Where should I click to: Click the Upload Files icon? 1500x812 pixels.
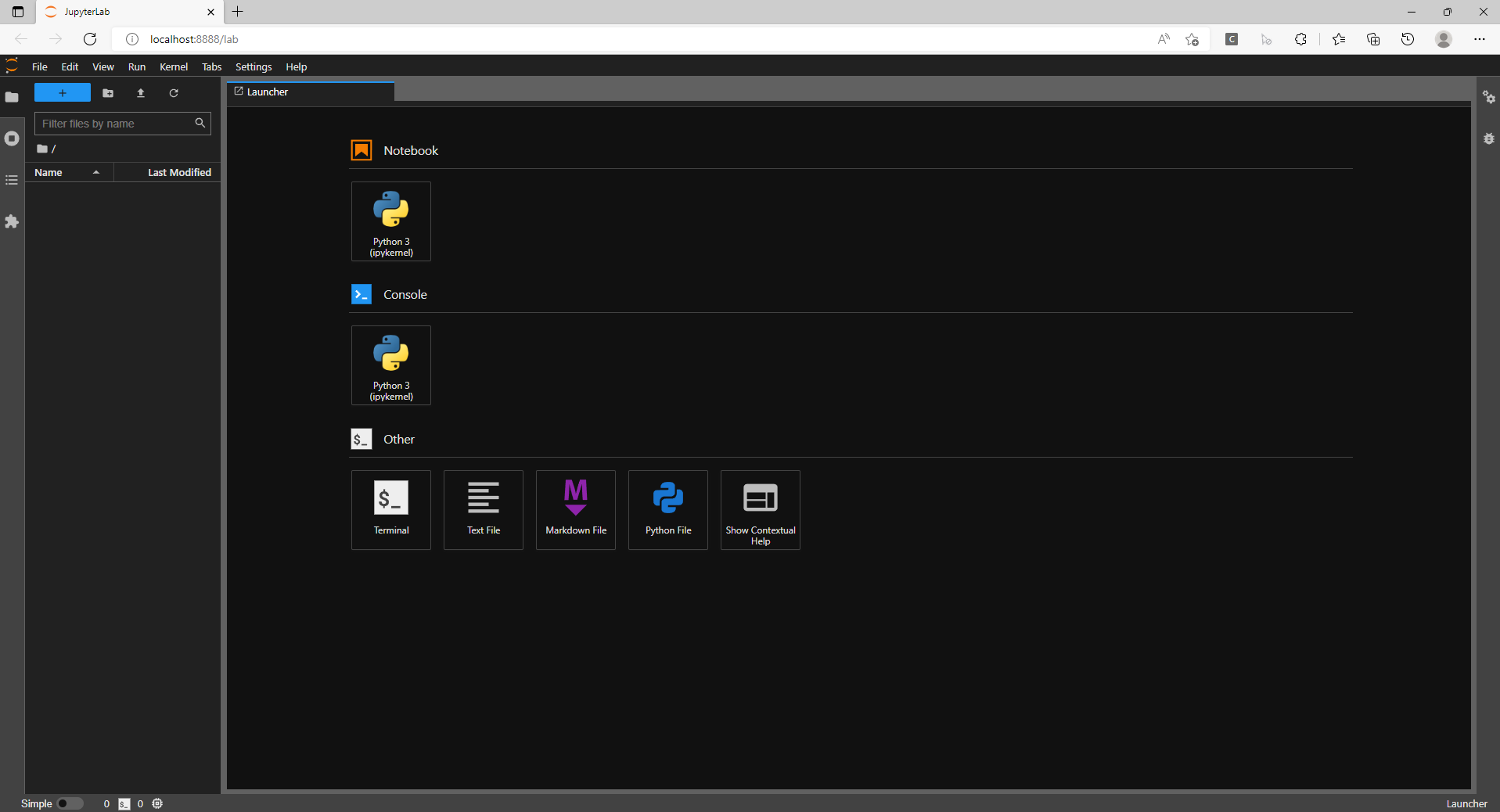click(x=141, y=93)
